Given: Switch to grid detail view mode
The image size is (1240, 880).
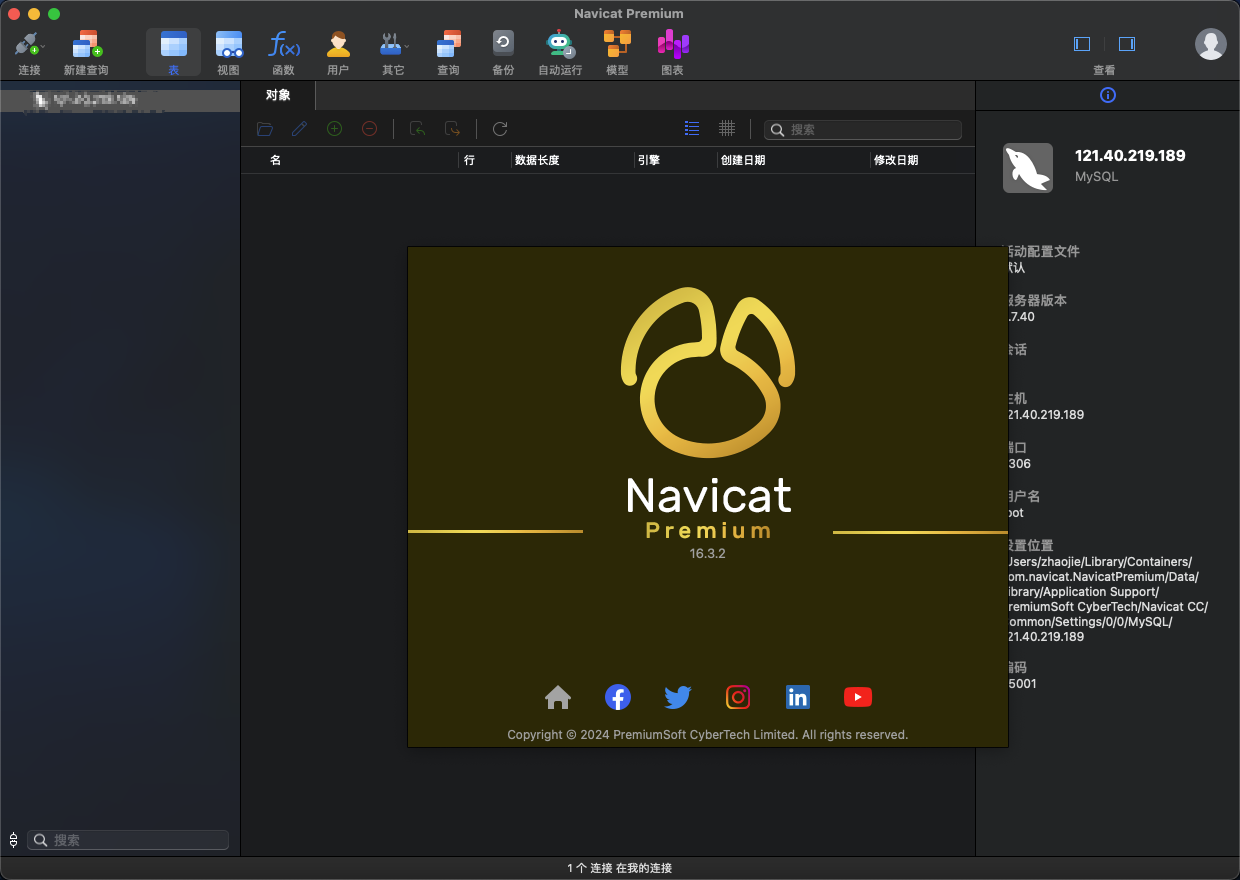Looking at the screenshot, I should tap(727, 128).
